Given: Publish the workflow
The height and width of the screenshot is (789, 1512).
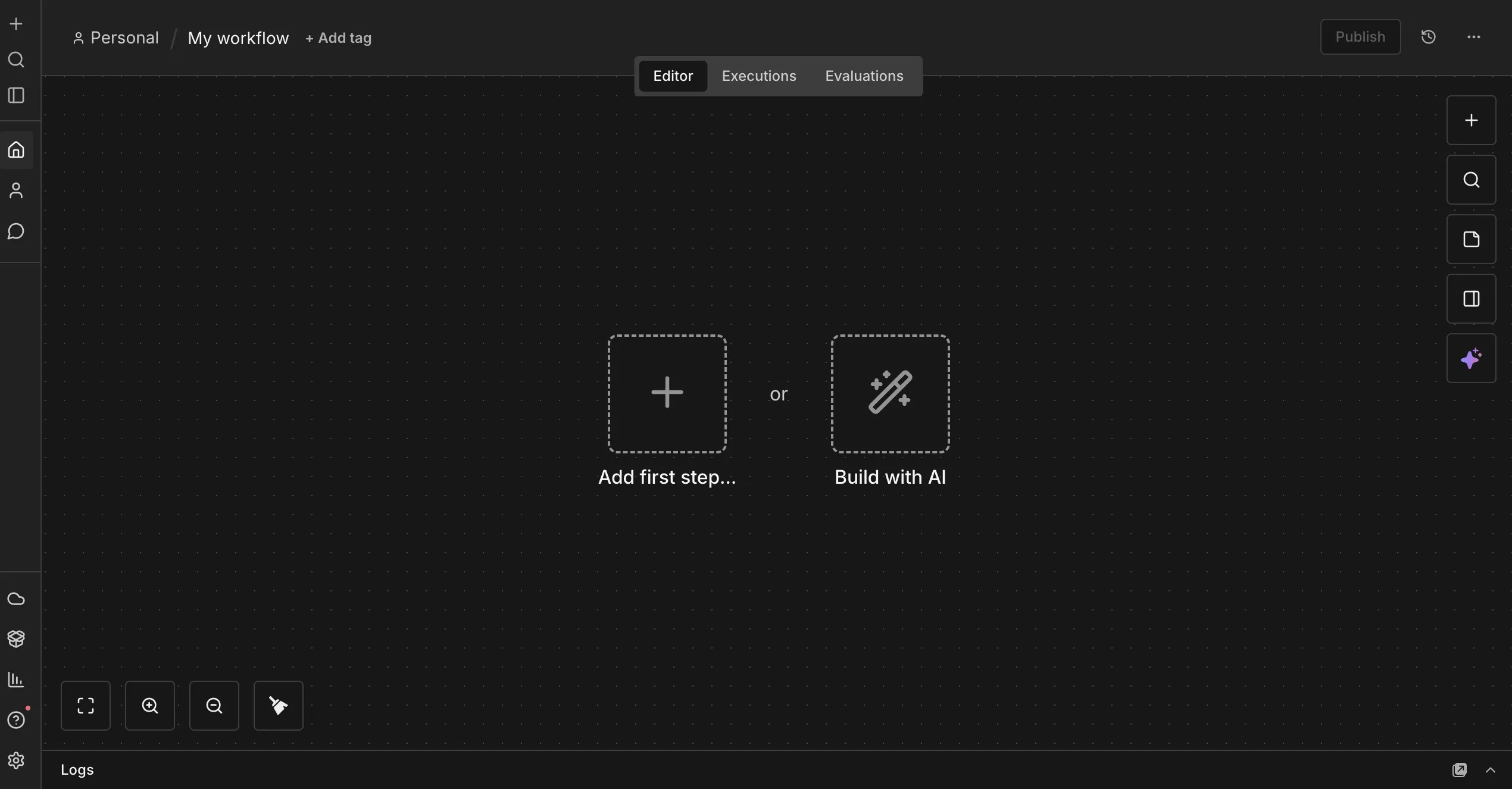Looking at the screenshot, I should (x=1360, y=36).
